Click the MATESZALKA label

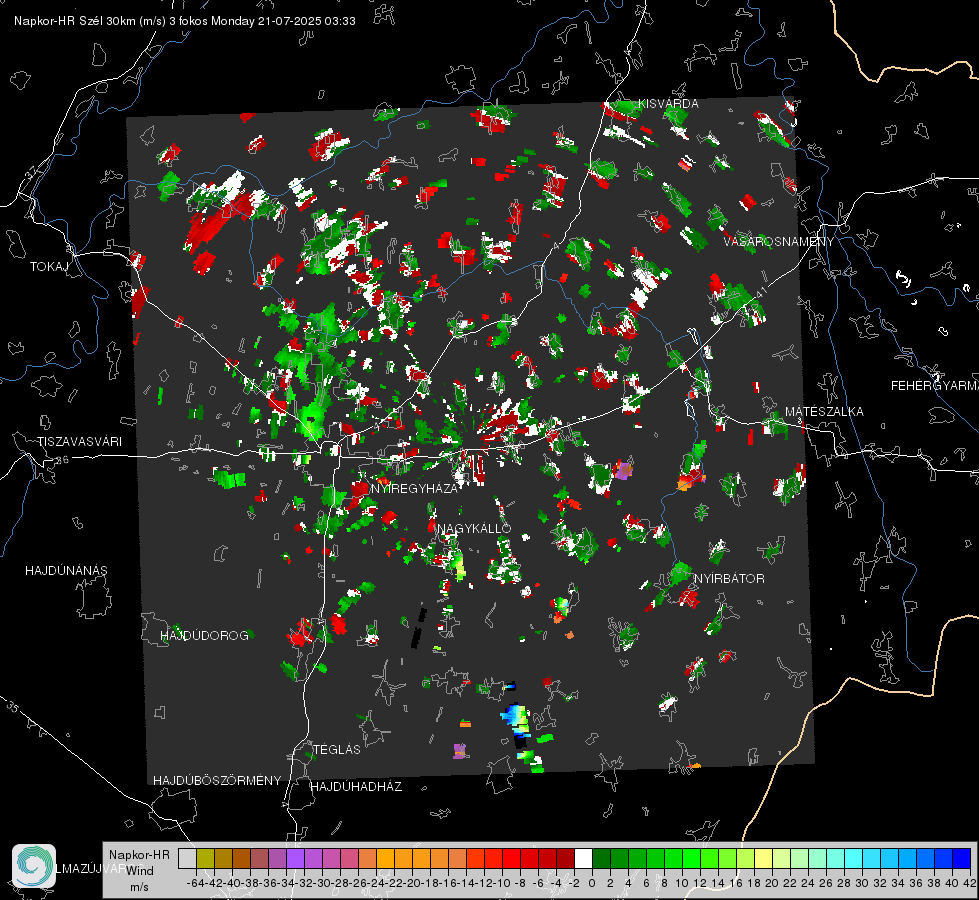pos(824,412)
